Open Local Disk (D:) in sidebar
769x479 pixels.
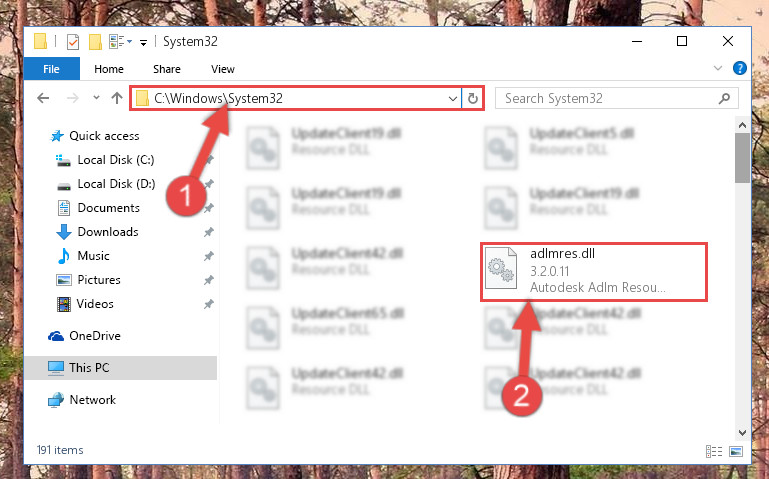coord(116,184)
